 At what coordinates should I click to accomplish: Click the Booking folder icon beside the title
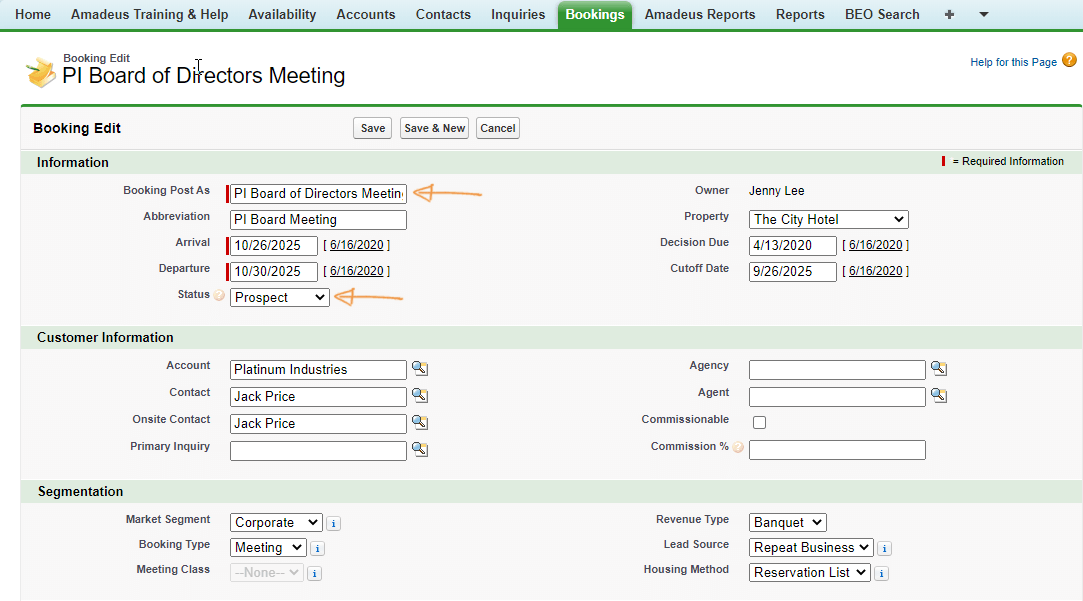click(41, 73)
